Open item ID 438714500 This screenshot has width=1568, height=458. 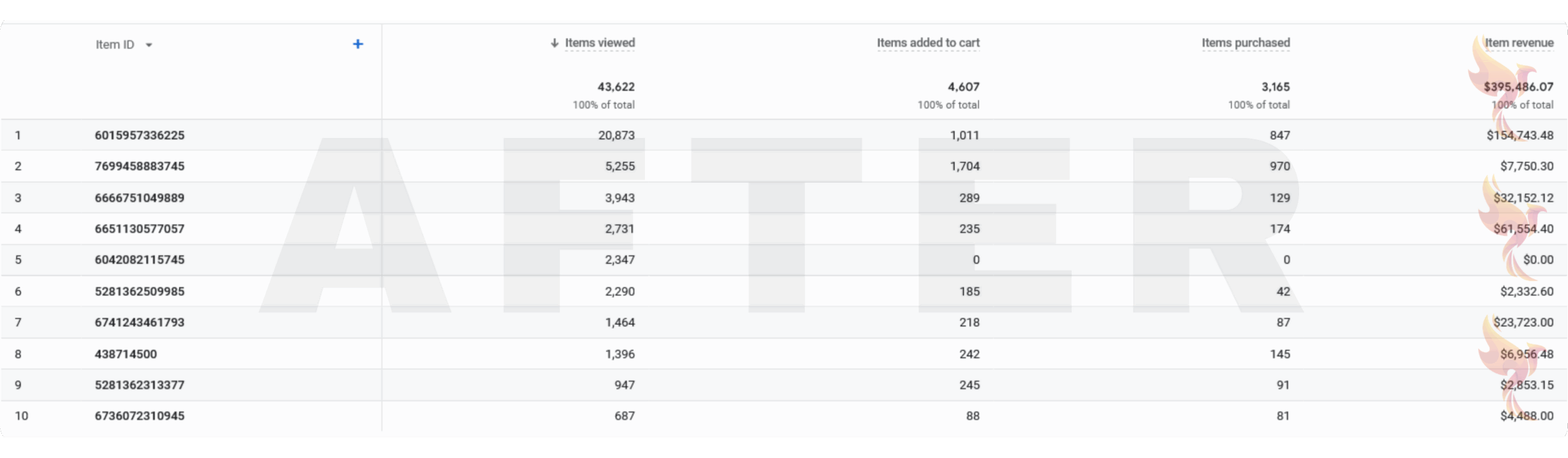pos(126,354)
